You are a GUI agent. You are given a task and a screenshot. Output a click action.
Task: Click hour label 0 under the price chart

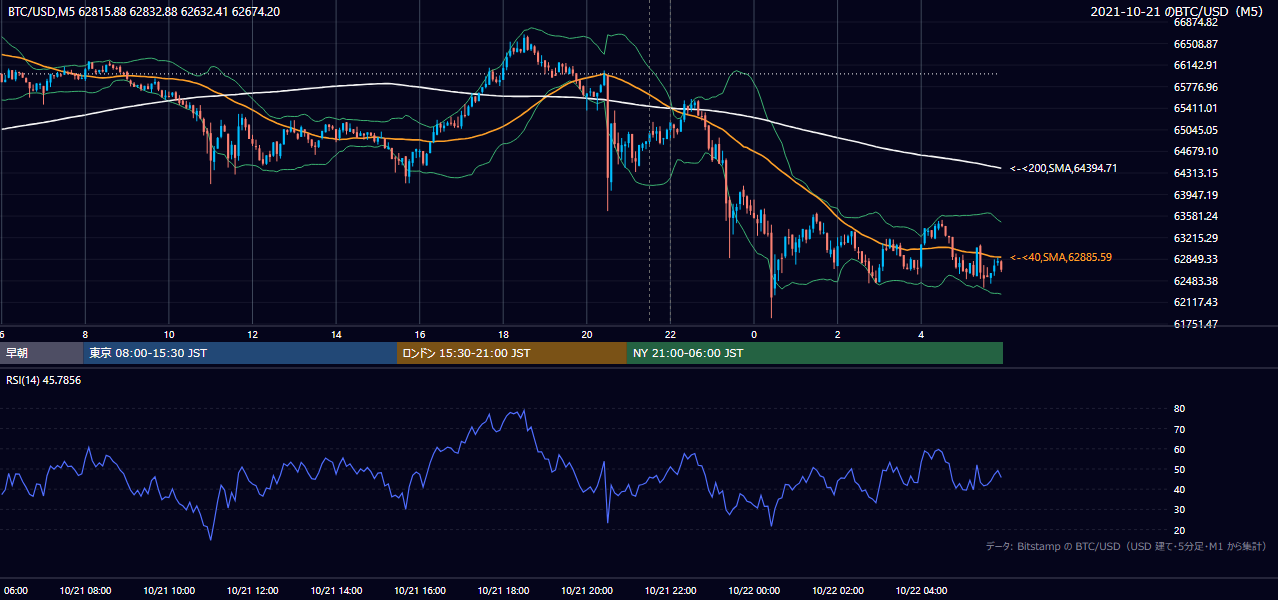pyautogui.click(x=754, y=334)
